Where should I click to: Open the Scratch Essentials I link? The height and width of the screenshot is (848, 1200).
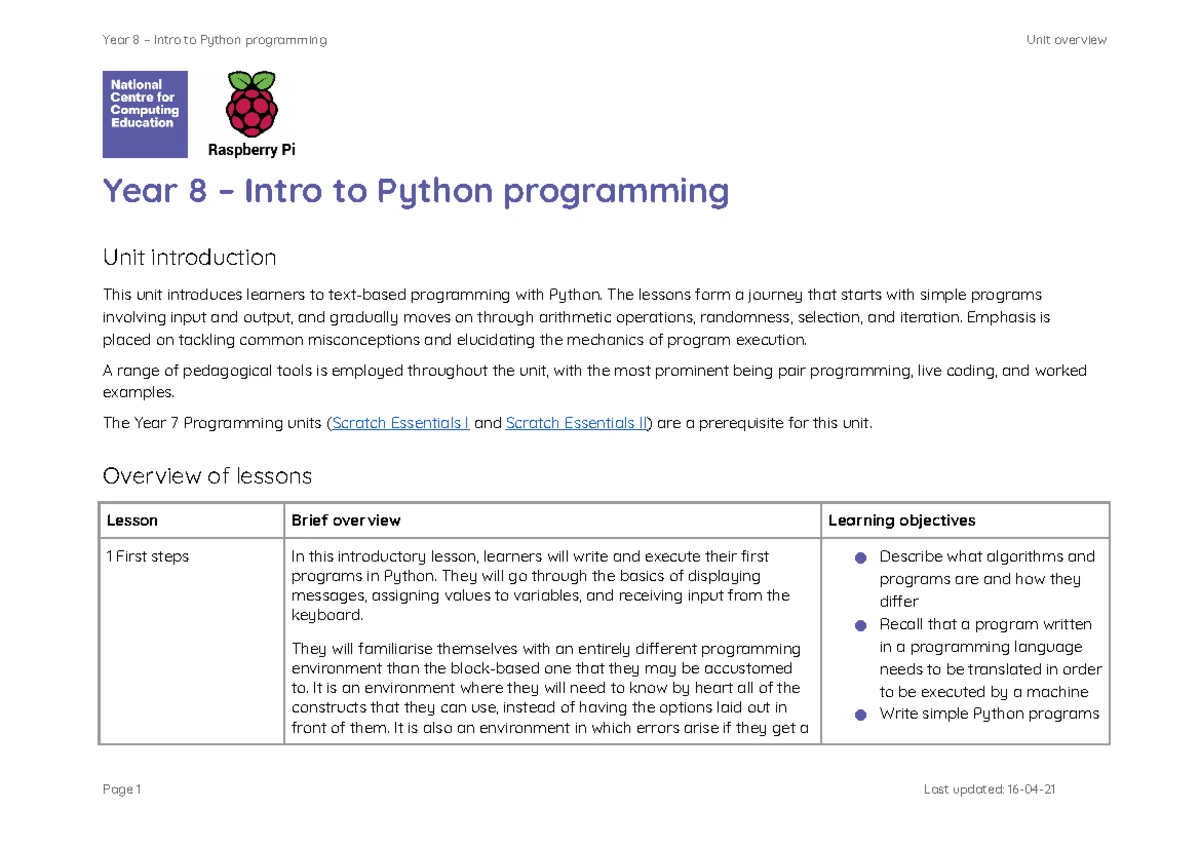tap(400, 422)
